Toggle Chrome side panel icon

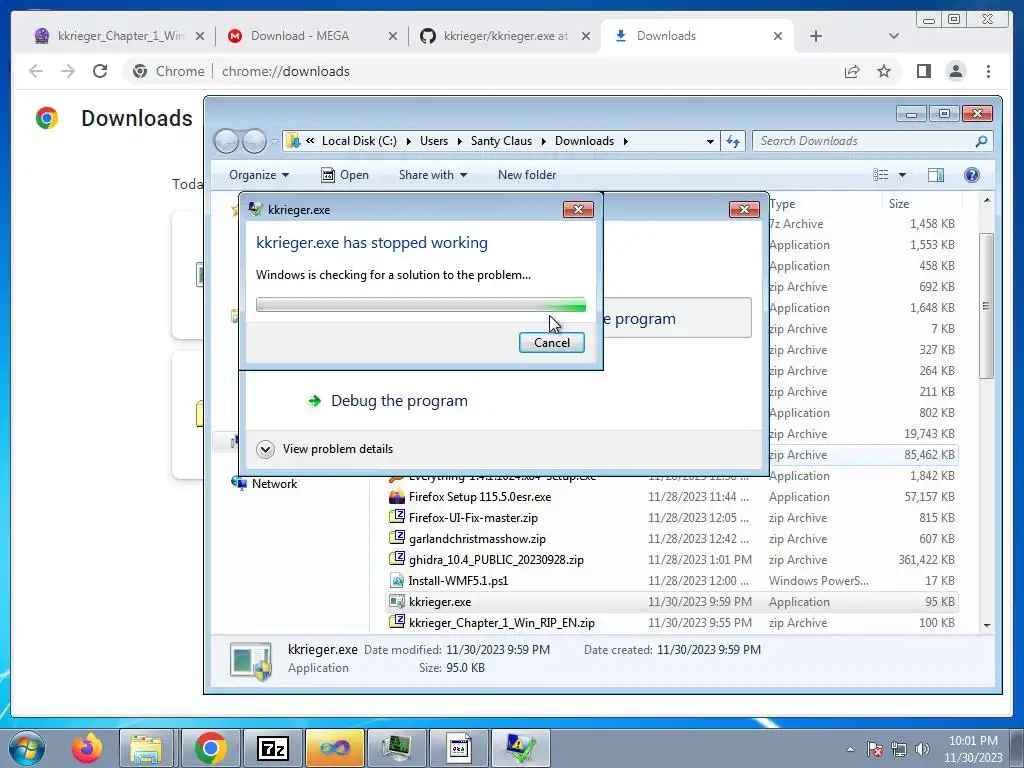click(x=923, y=71)
